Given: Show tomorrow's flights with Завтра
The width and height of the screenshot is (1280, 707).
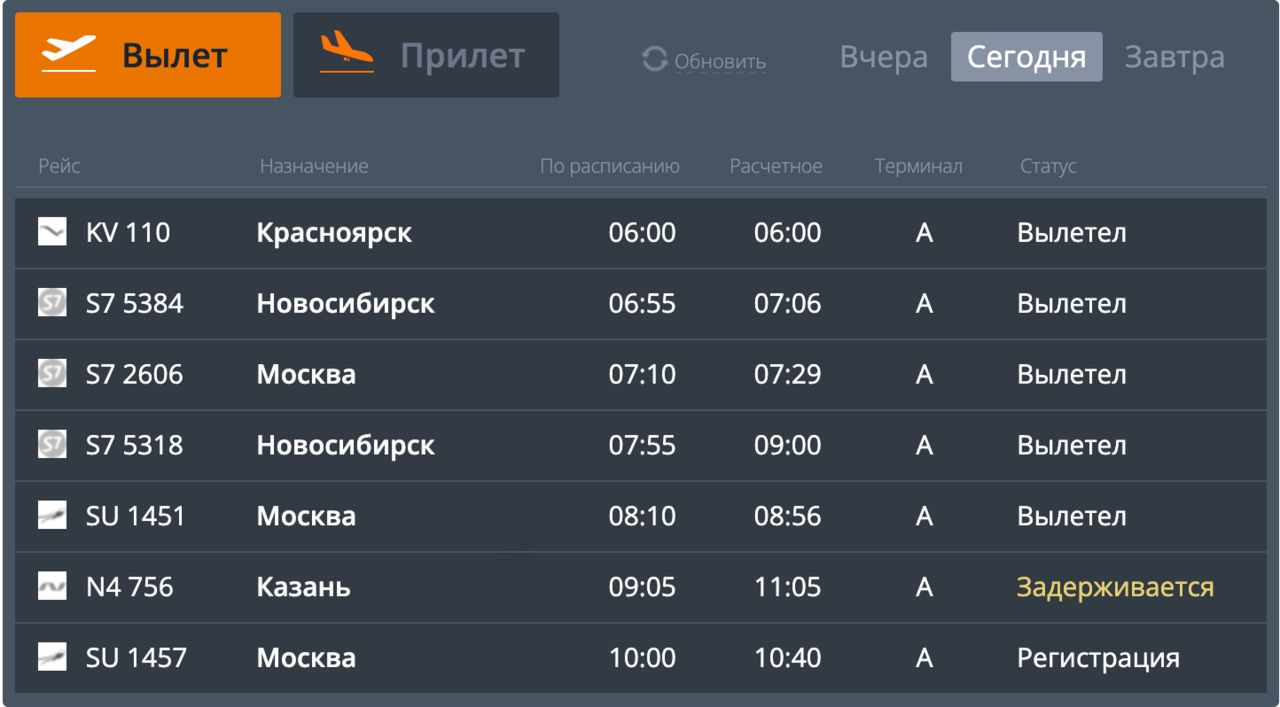Looking at the screenshot, I should click(x=1174, y=57).
